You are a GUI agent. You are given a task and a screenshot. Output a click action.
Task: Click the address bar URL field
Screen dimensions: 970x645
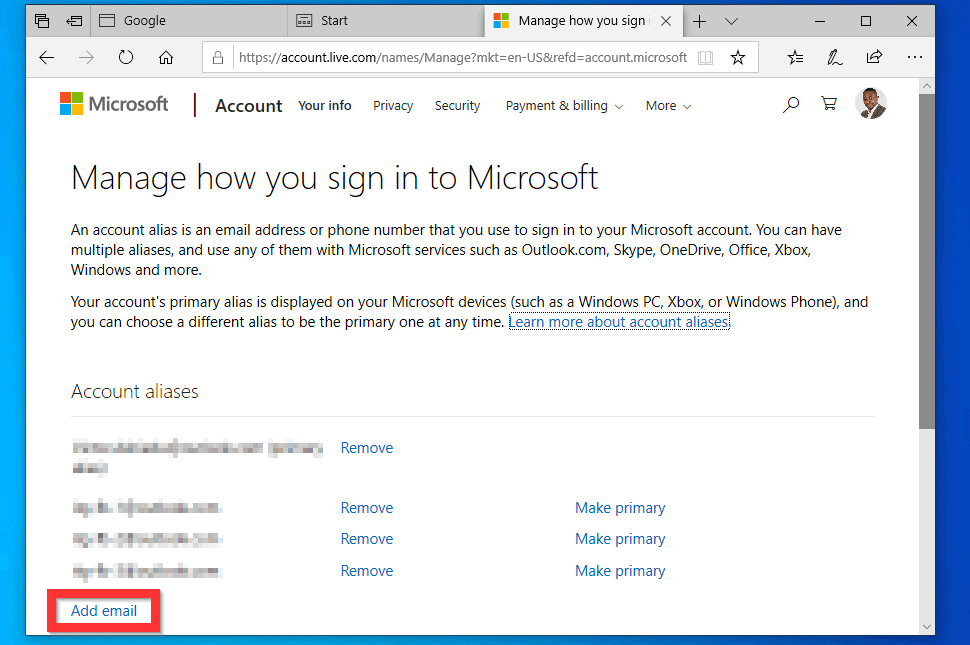pyautogui.click(x=462, y=58)
